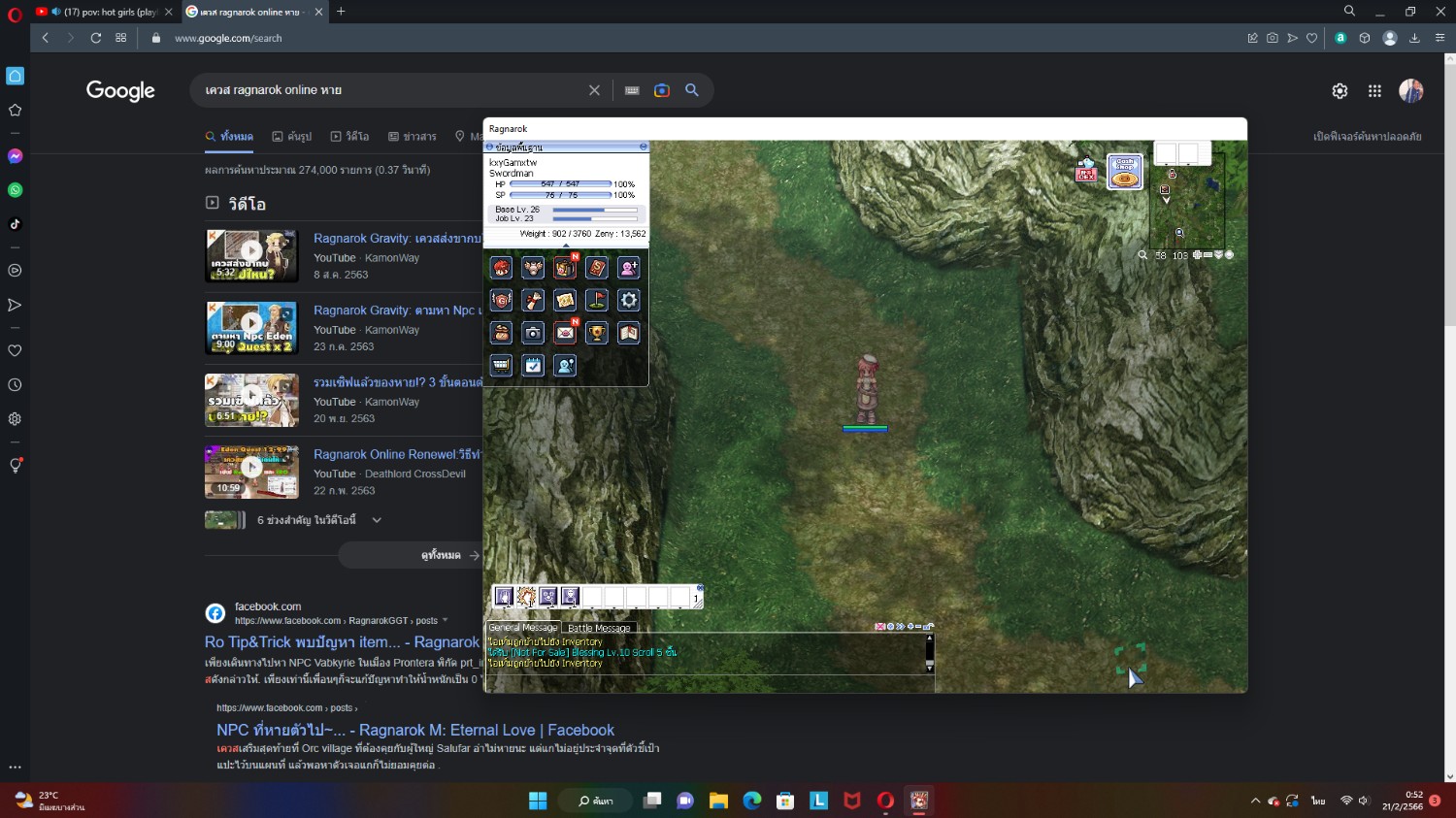Open the Ro Tip&Trick Facebook result link
This screenshot has height=818, width=1456.
pos(343,642)
